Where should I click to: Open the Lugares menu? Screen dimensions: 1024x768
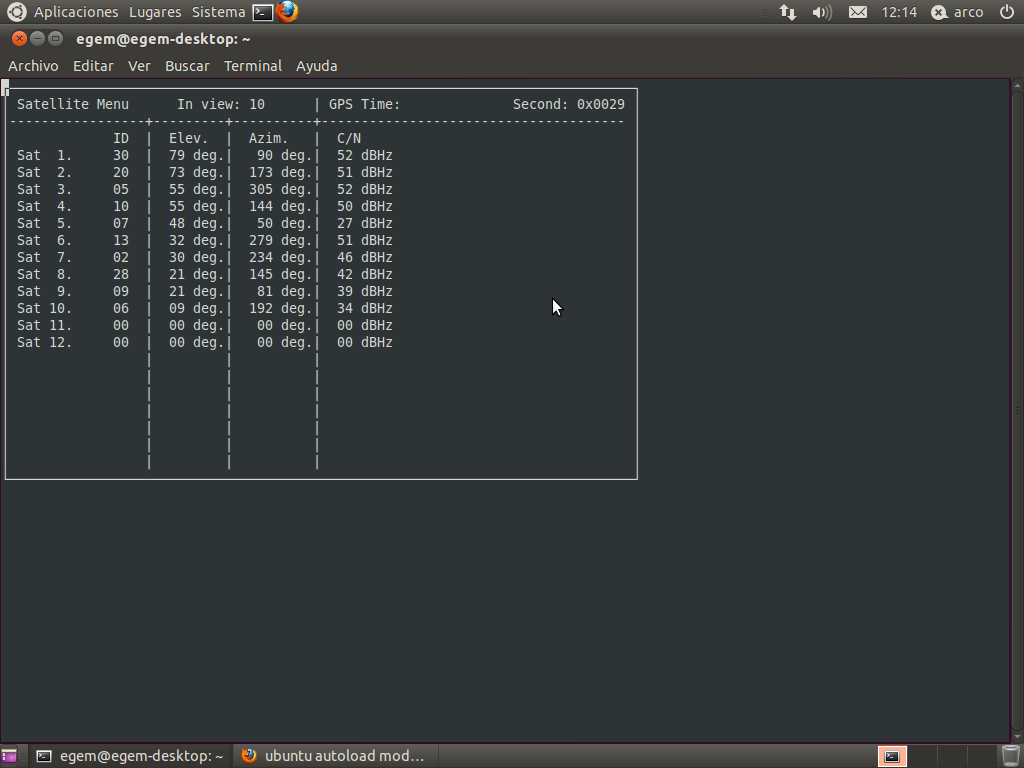tap(155, 12)
